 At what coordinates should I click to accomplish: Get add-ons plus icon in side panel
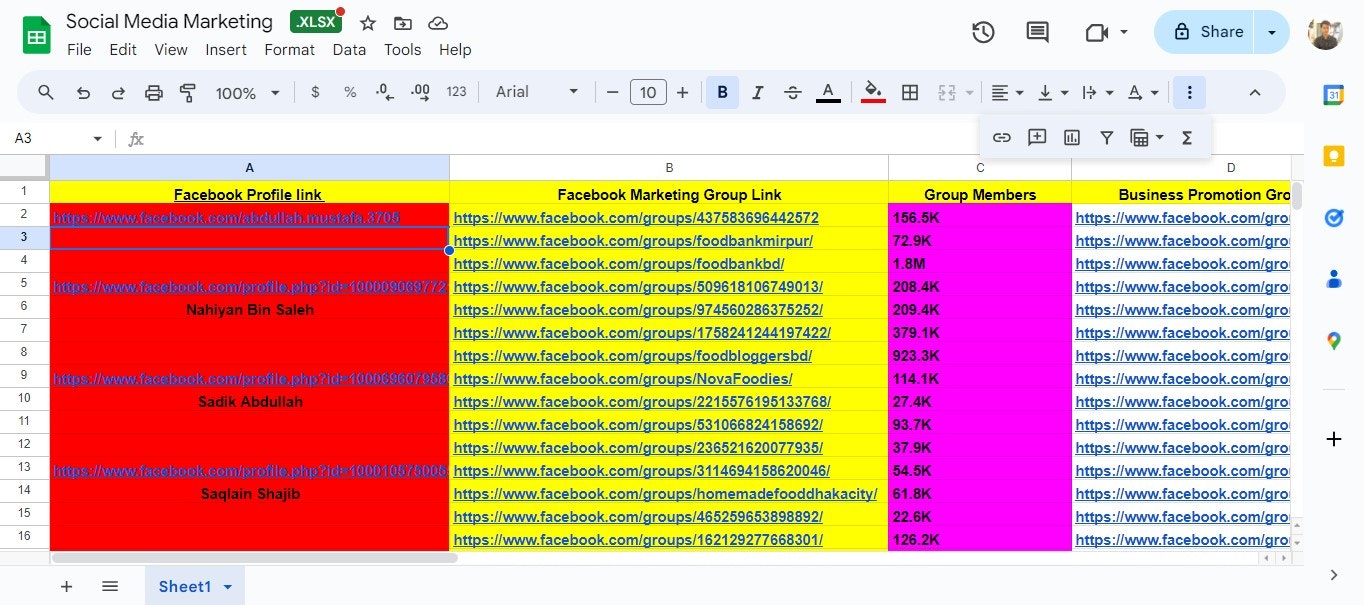pos(1333,439)
